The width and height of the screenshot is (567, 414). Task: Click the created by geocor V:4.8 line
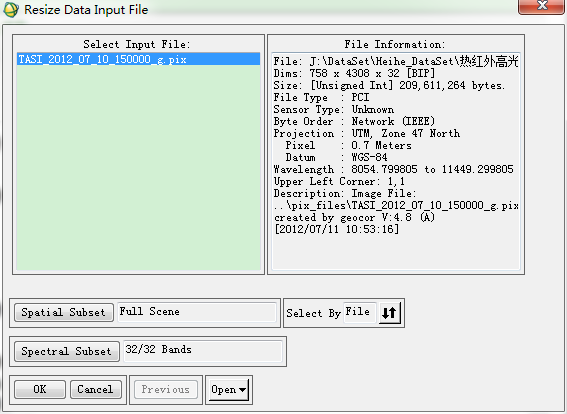point(354,217)
